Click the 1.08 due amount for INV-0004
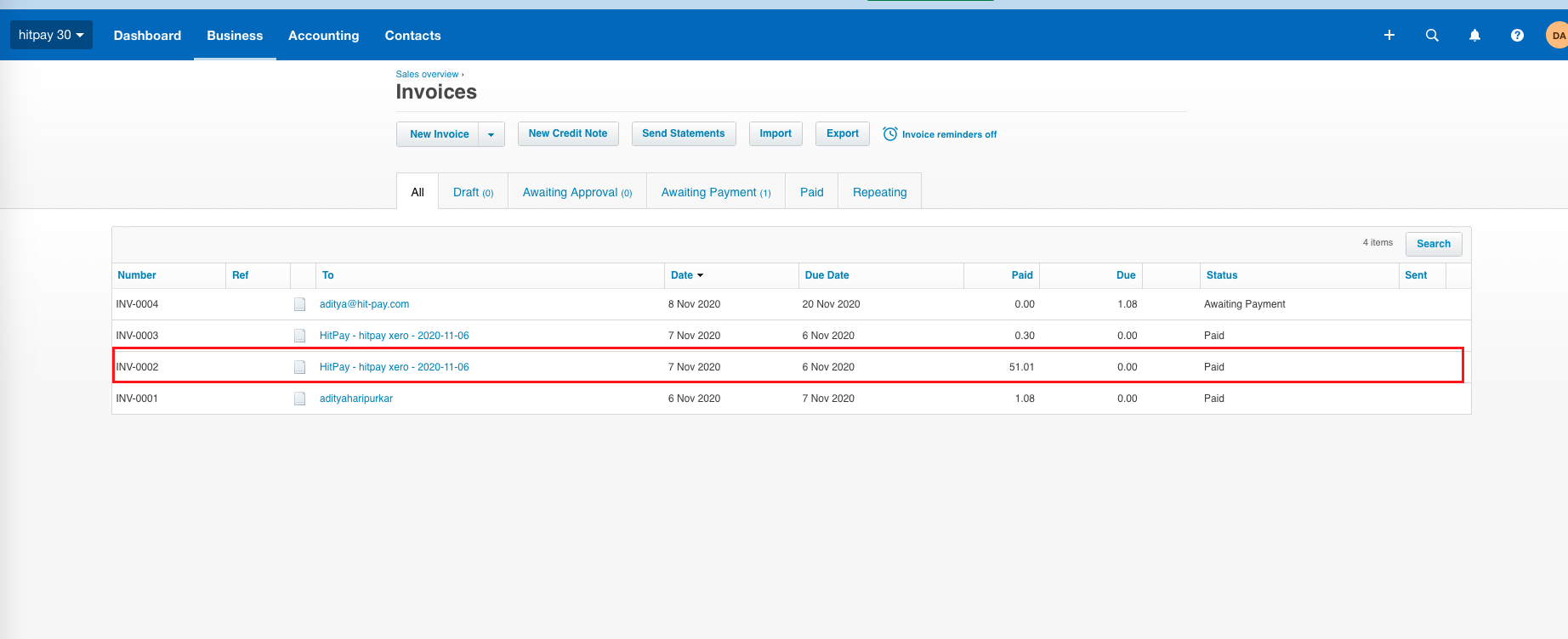1568x639 pixels. point(1128,304)
